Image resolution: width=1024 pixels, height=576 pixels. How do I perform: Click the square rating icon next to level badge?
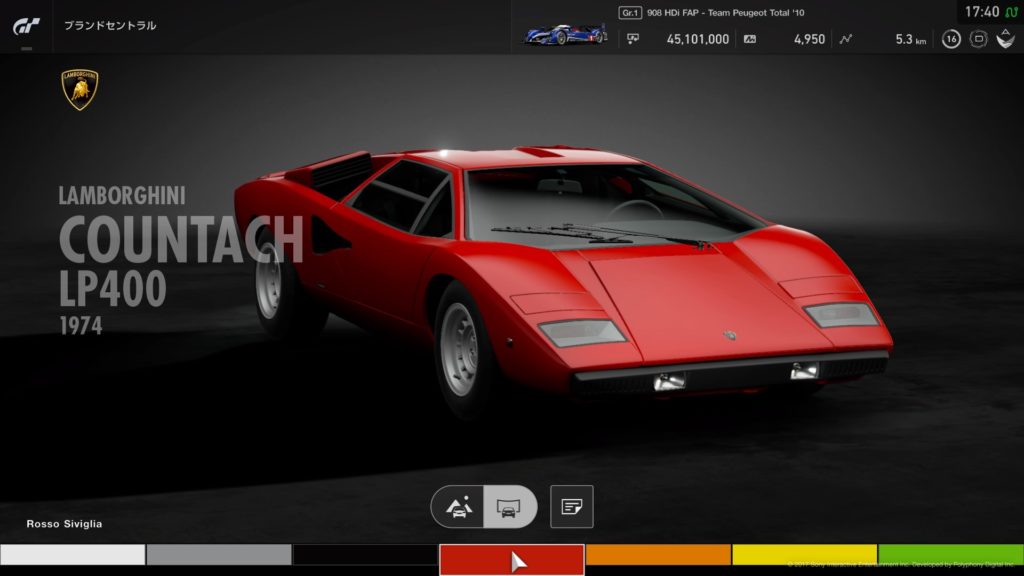978,39
